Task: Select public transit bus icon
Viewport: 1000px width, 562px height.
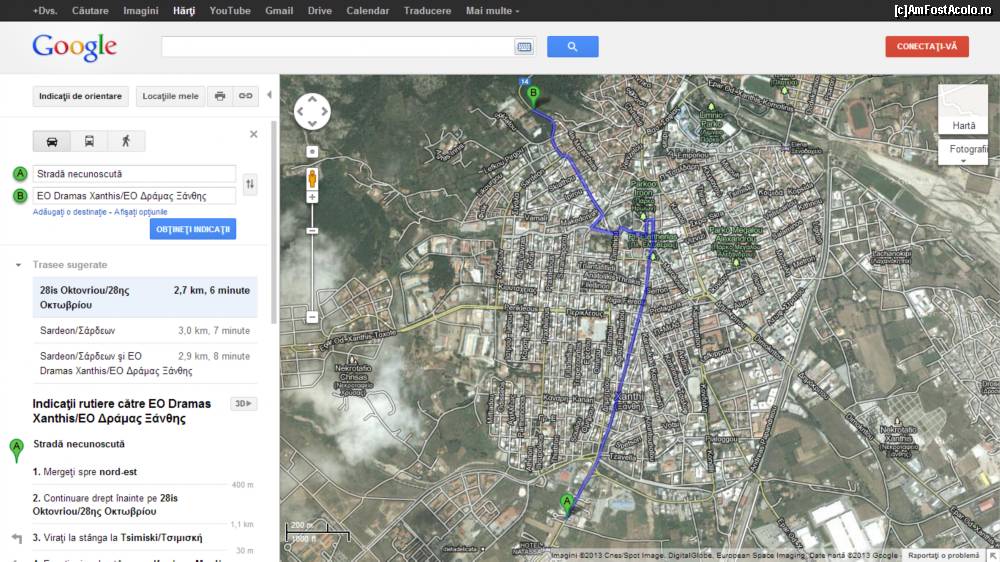Action: click(x=89, y=141)
